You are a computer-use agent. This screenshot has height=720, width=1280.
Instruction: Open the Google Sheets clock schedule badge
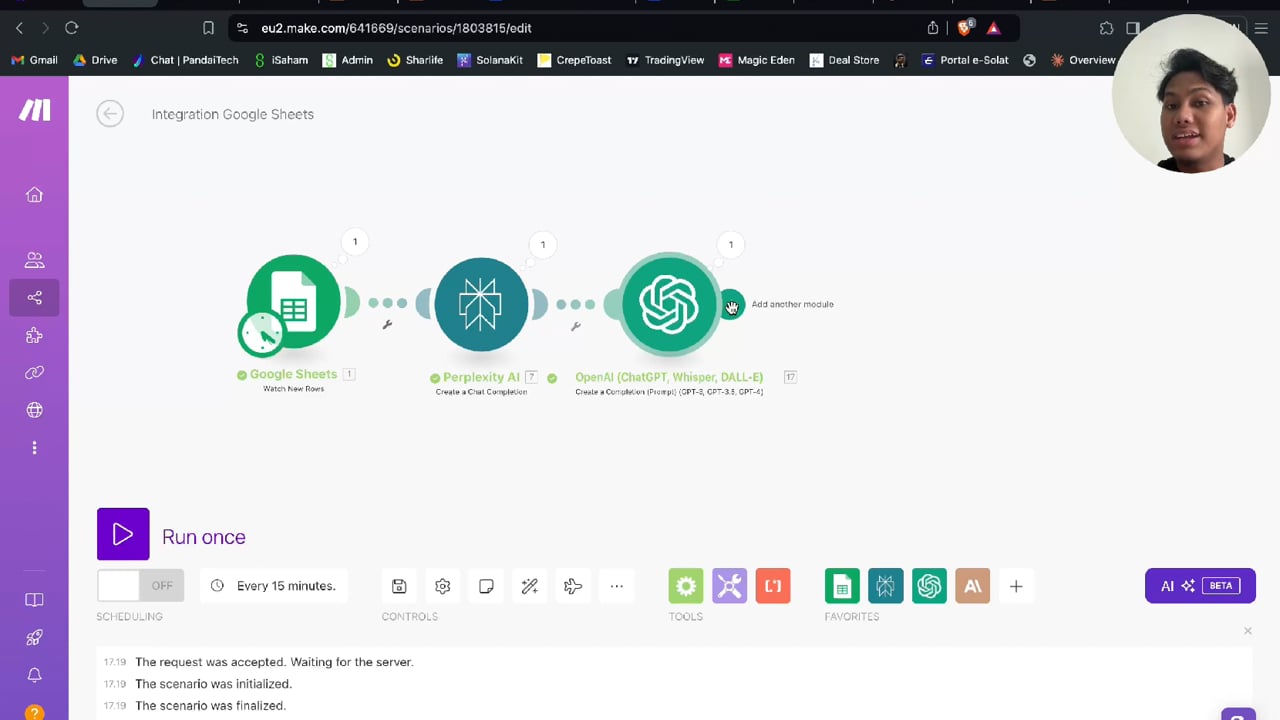(x=261, y=332)
